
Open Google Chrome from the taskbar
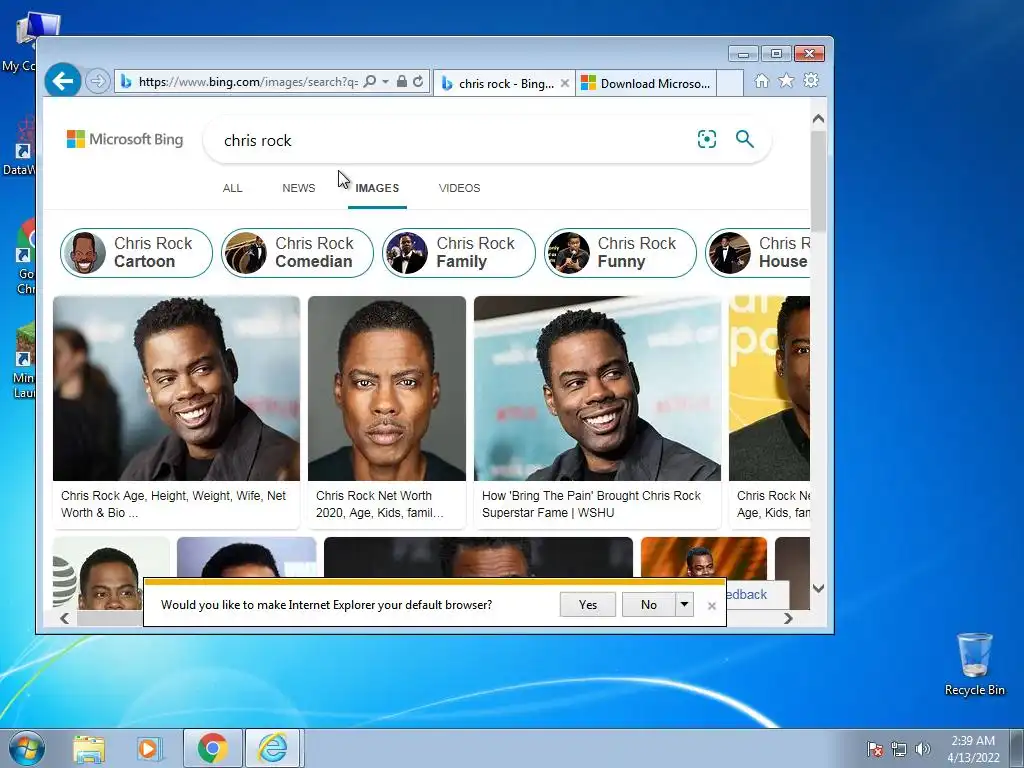click(x=213, y=748)
